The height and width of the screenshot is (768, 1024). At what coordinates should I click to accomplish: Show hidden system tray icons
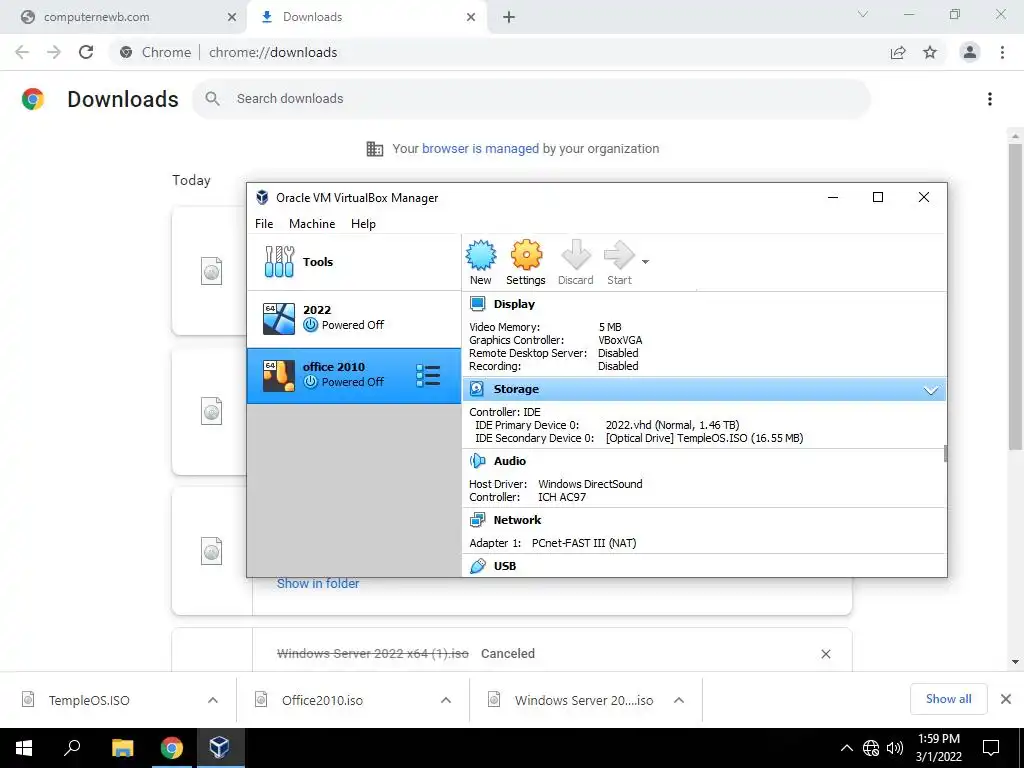[x=846, y=748]
